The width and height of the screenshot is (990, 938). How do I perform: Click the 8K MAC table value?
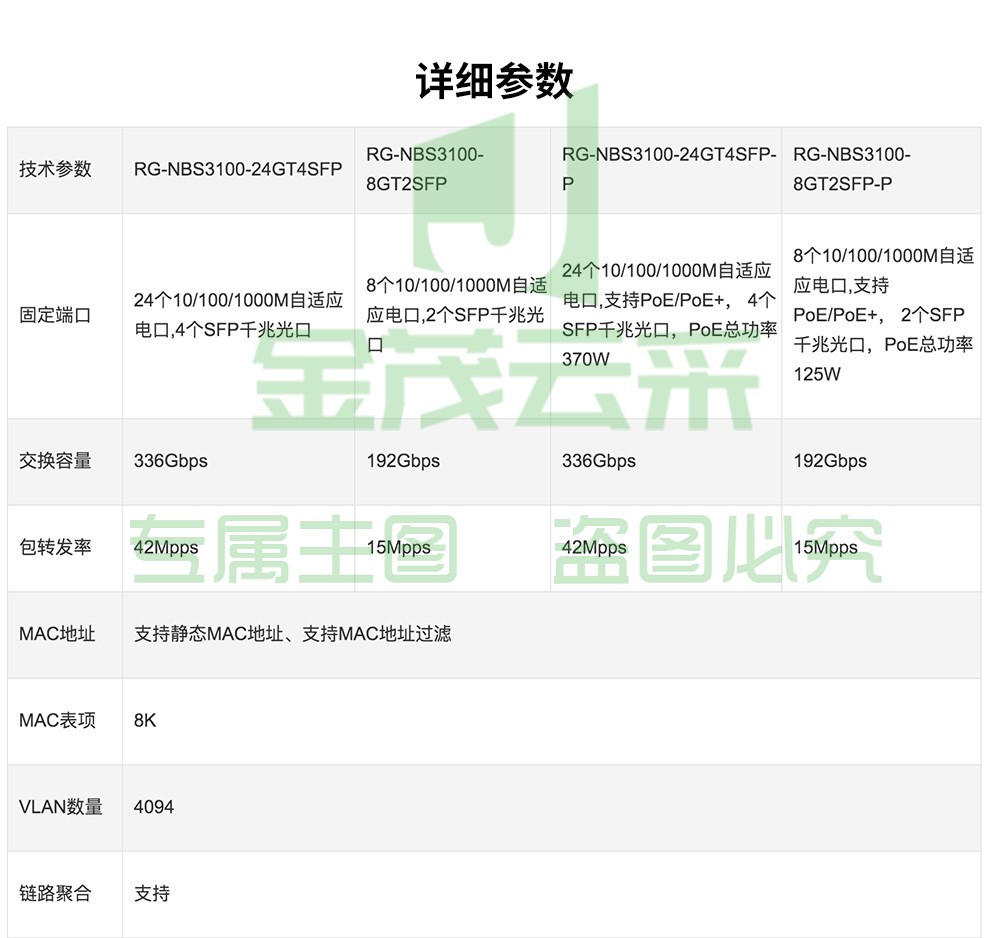tap(145, 720)
